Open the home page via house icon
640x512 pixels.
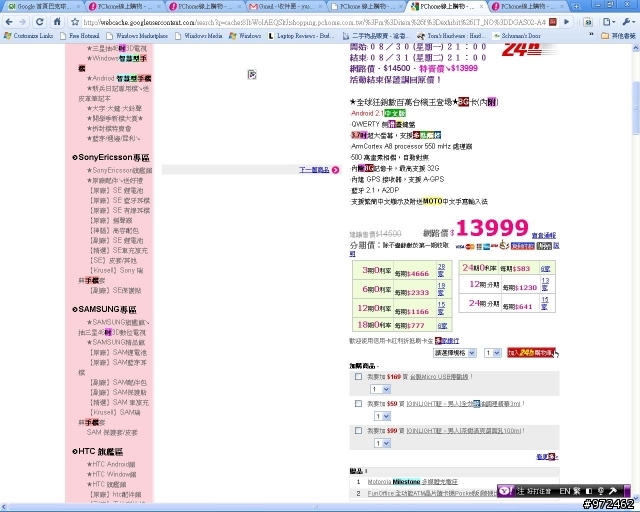click(x=57, y=22)
